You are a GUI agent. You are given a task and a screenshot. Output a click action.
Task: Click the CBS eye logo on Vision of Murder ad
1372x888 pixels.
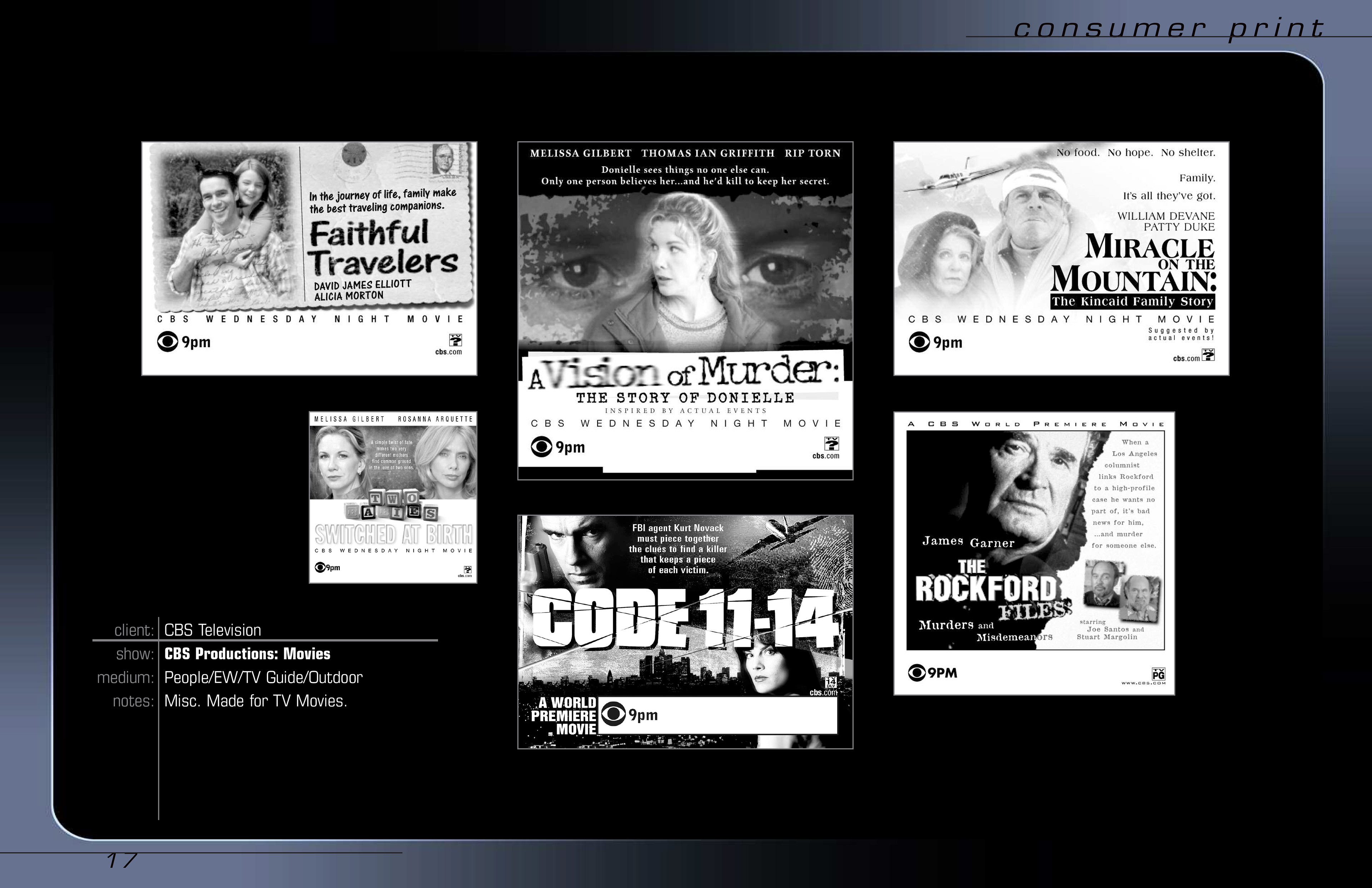coord(541,447)
